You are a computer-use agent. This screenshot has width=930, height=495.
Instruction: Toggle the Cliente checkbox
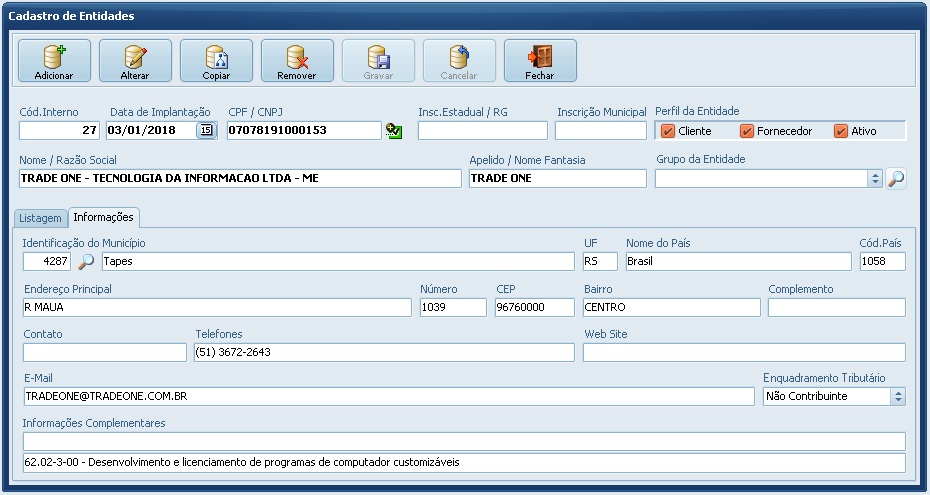pos(668,131)
